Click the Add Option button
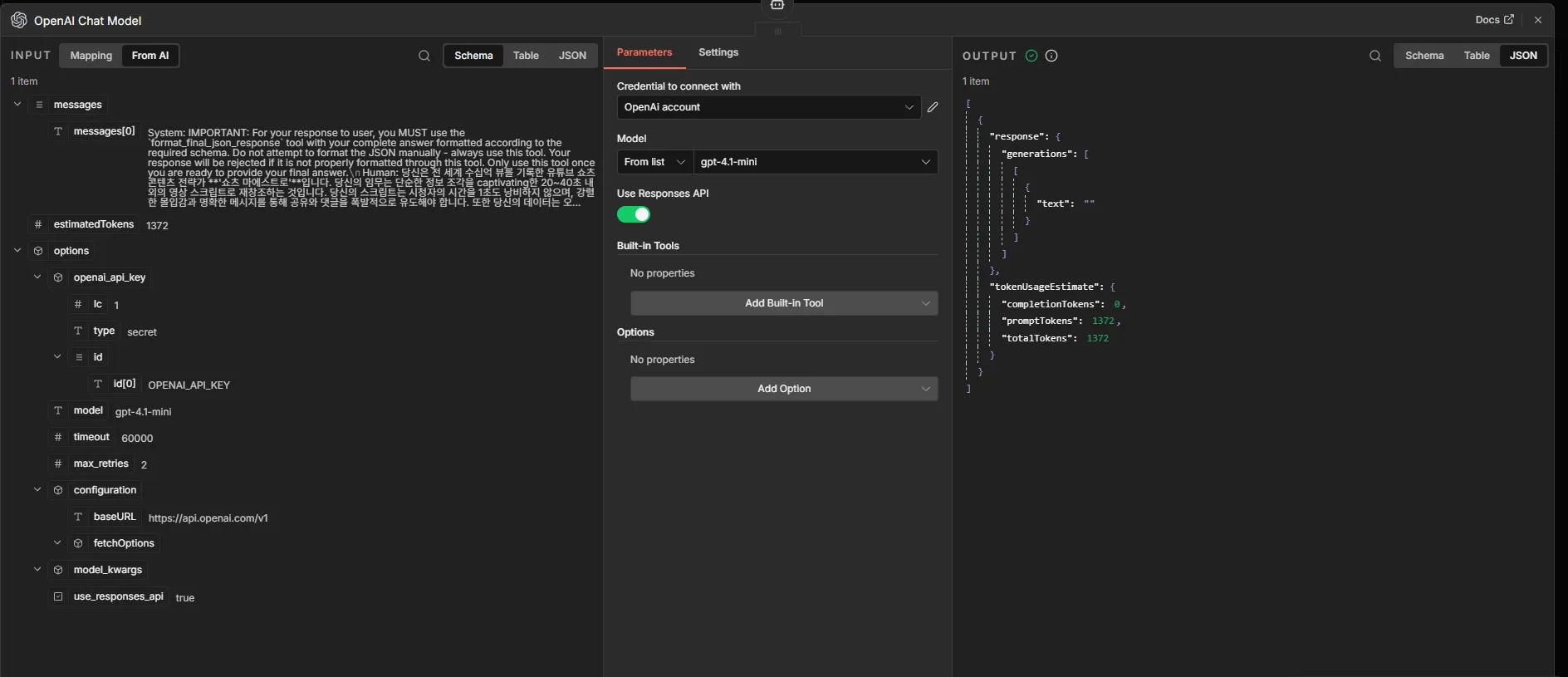The width and height of the screenshot is (1568, 677). tap(784, 389)
